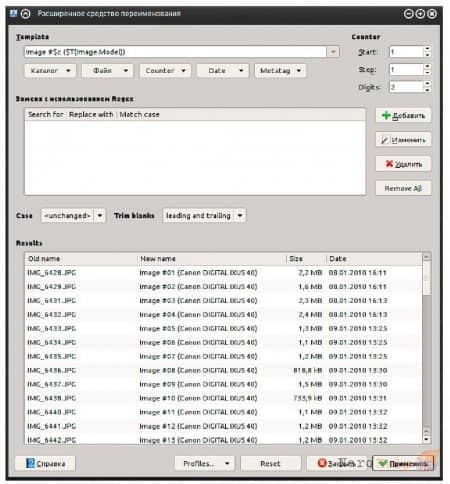Open help via the Справка icon
Screen dimensions: 450x484
(30, 463)
